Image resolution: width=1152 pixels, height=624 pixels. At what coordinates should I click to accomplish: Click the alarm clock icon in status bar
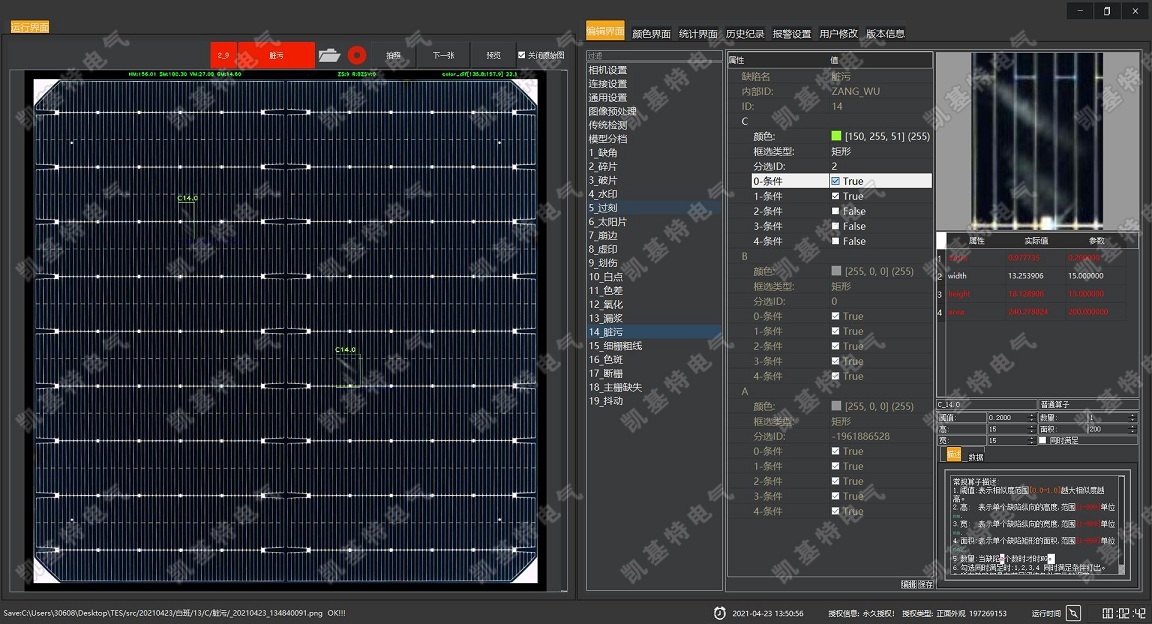point(719,613)
